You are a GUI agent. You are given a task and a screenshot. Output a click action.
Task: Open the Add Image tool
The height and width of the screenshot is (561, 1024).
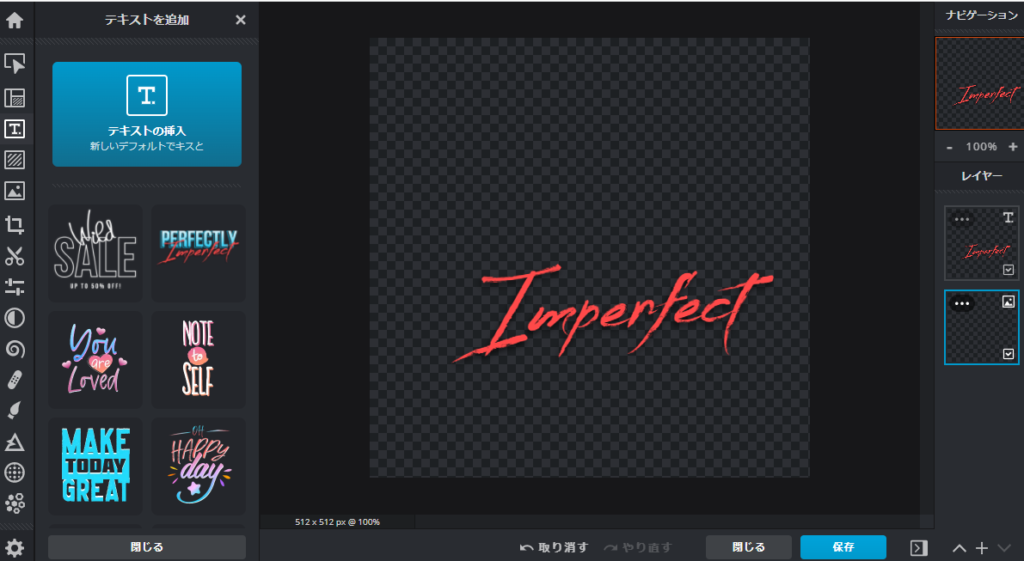coord(14,191)
